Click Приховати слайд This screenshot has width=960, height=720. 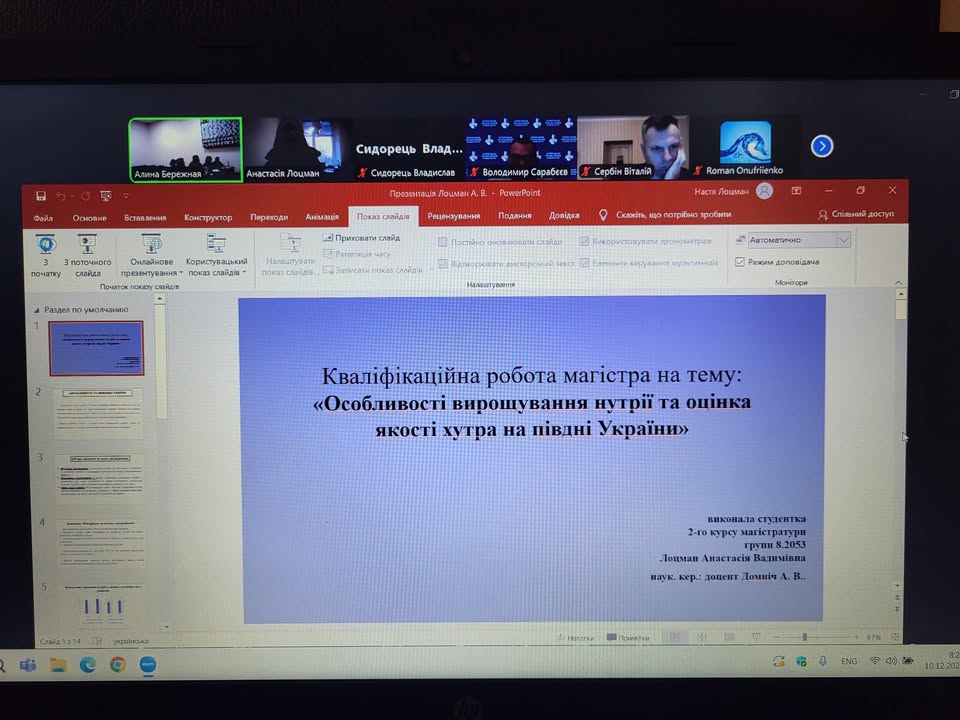362,238
